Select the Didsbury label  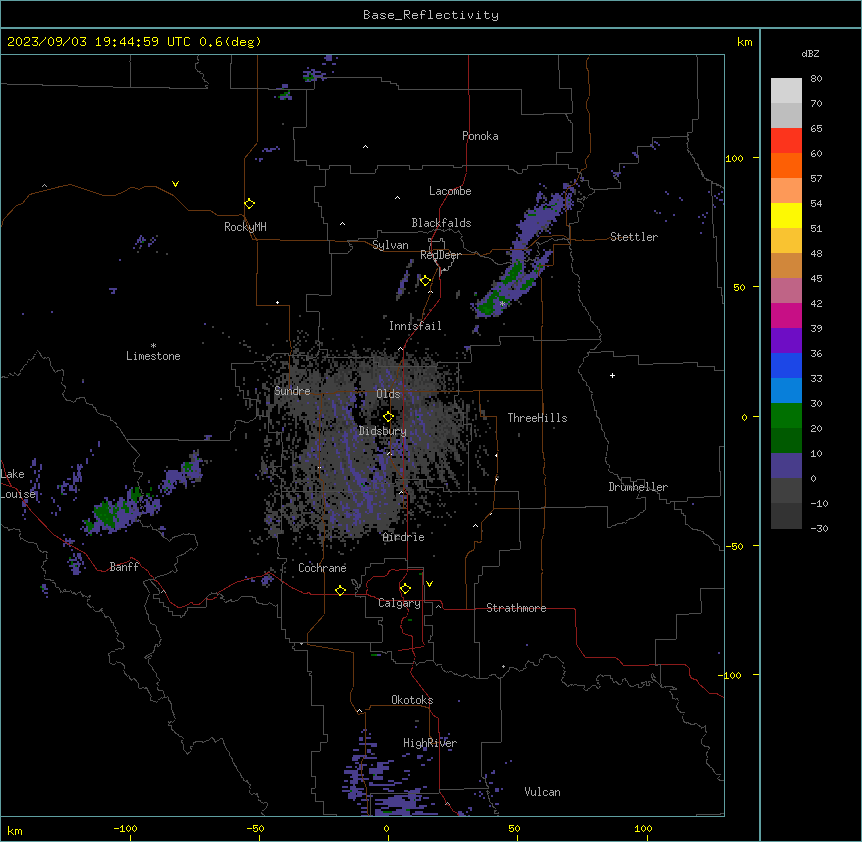pyautogui.click(x=383, y=431)
